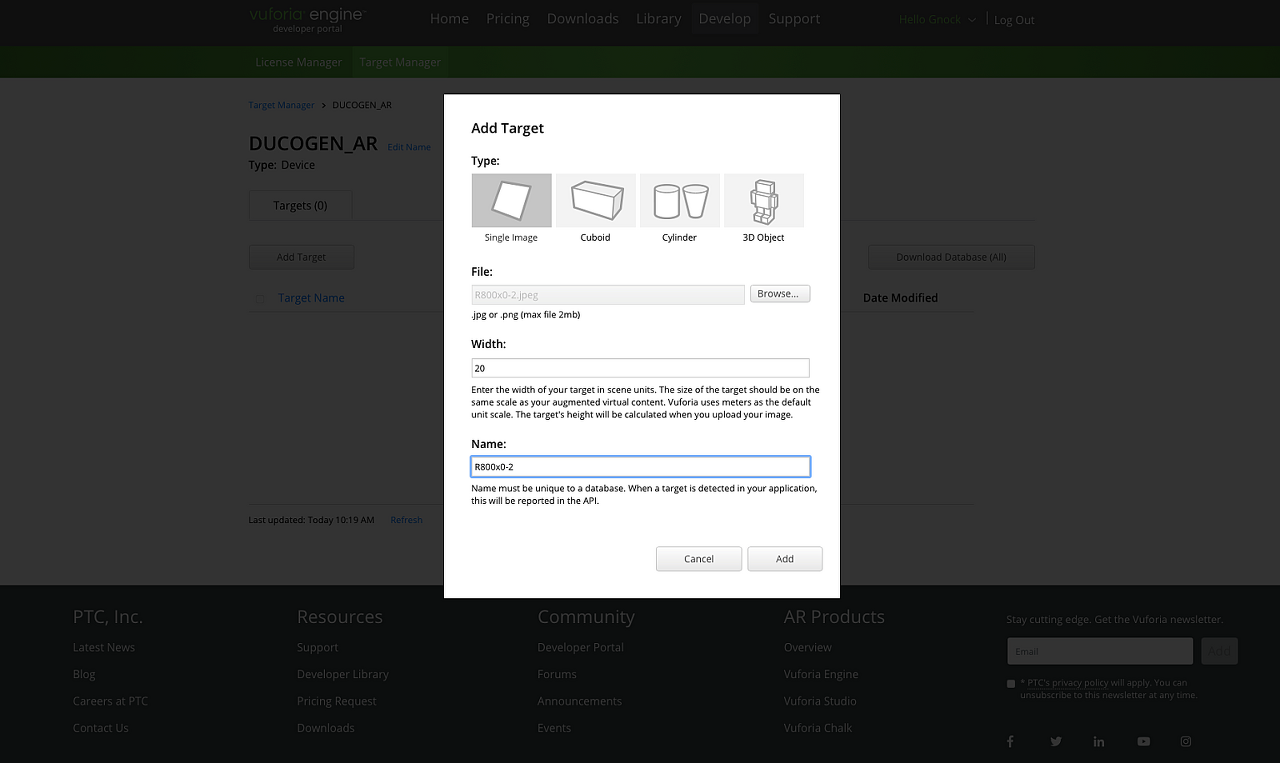
Task: Open Developer Library footer link
Action: 343,674
